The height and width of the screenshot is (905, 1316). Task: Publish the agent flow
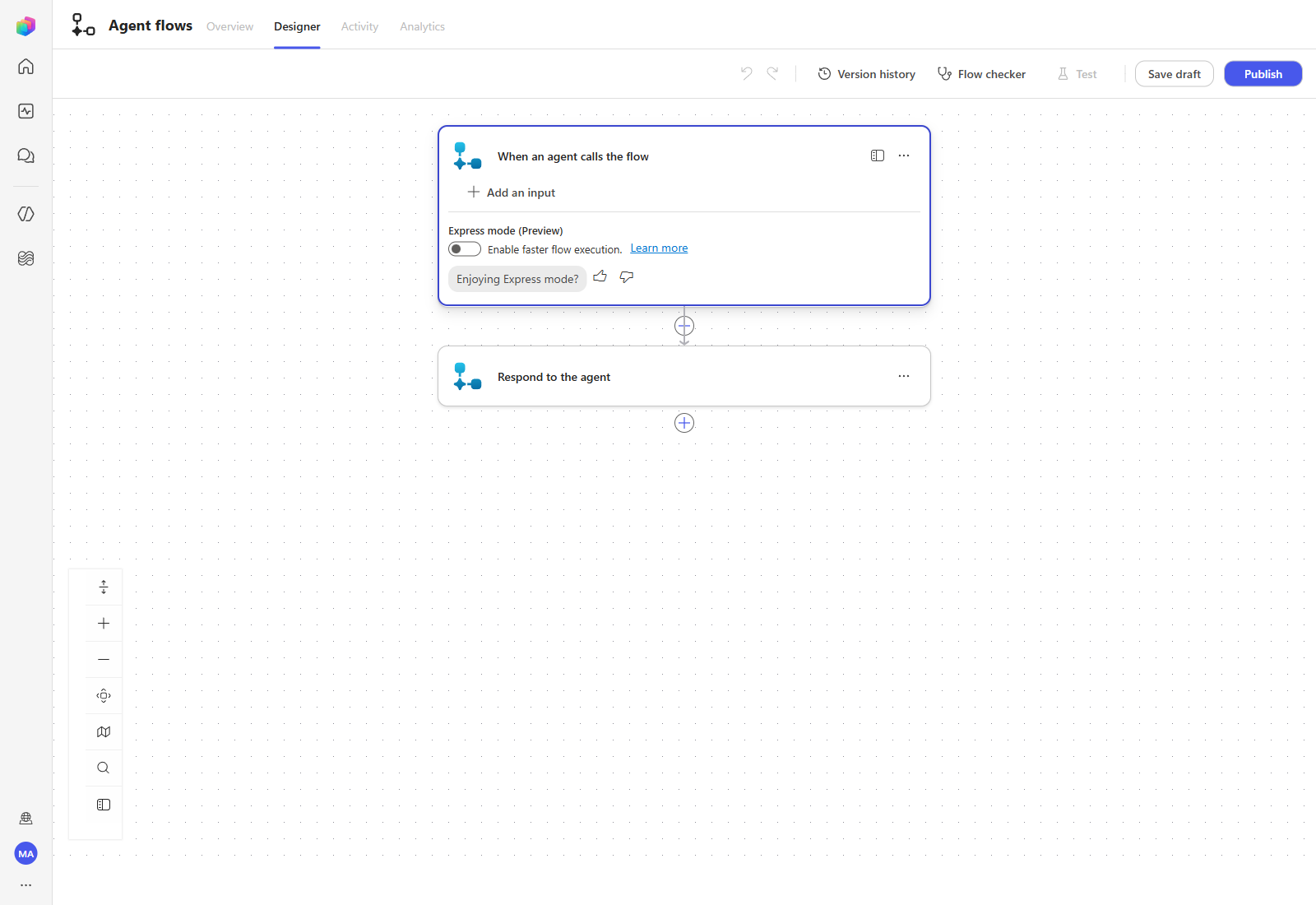point(1263,74)
